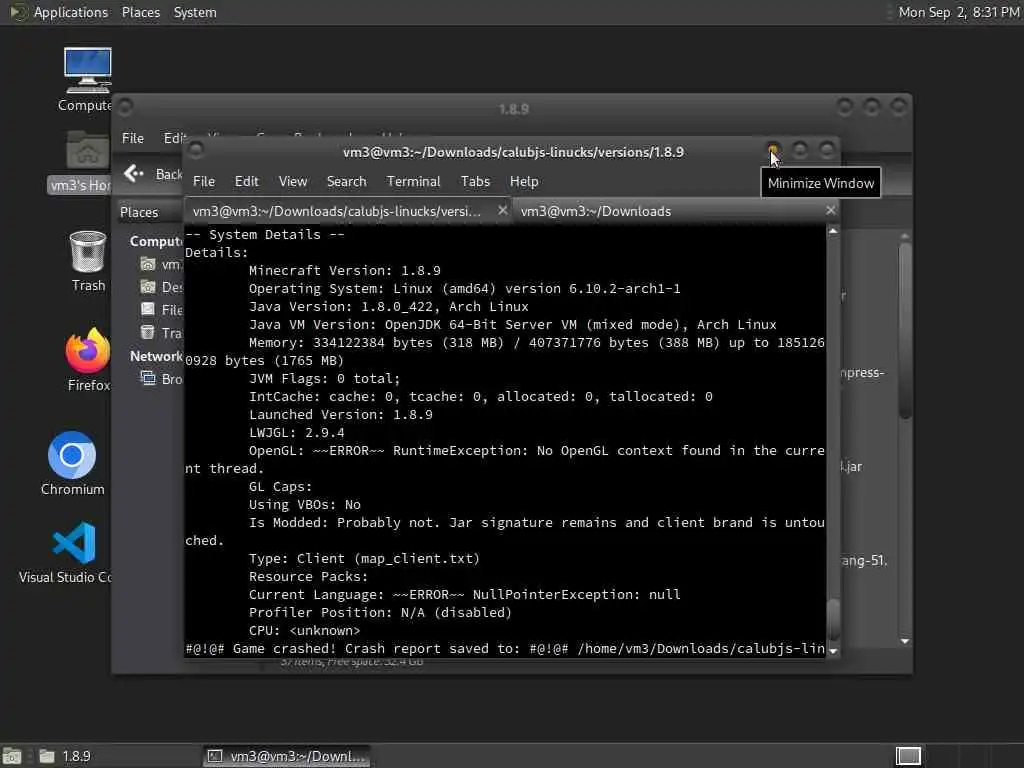Open the Terminal menu
Screen dimensions: 1024x768
point(413,182)
